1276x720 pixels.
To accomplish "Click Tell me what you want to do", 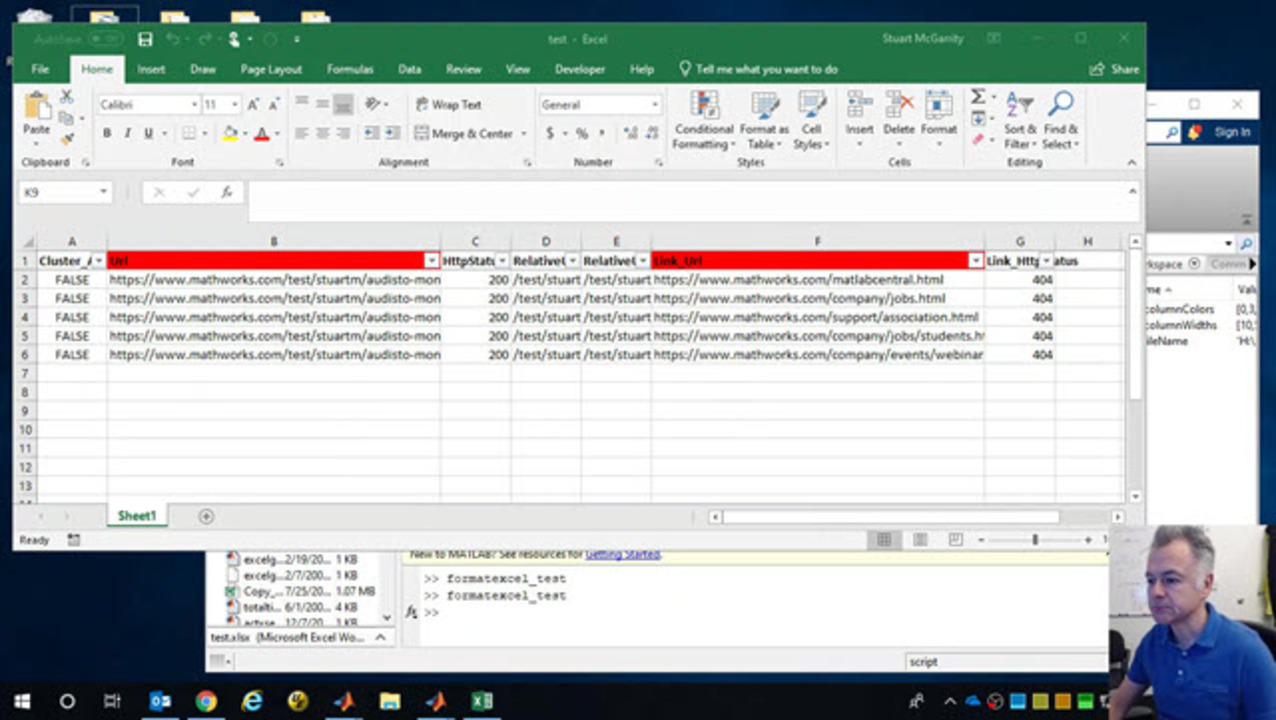I will (x=758, y=69).
